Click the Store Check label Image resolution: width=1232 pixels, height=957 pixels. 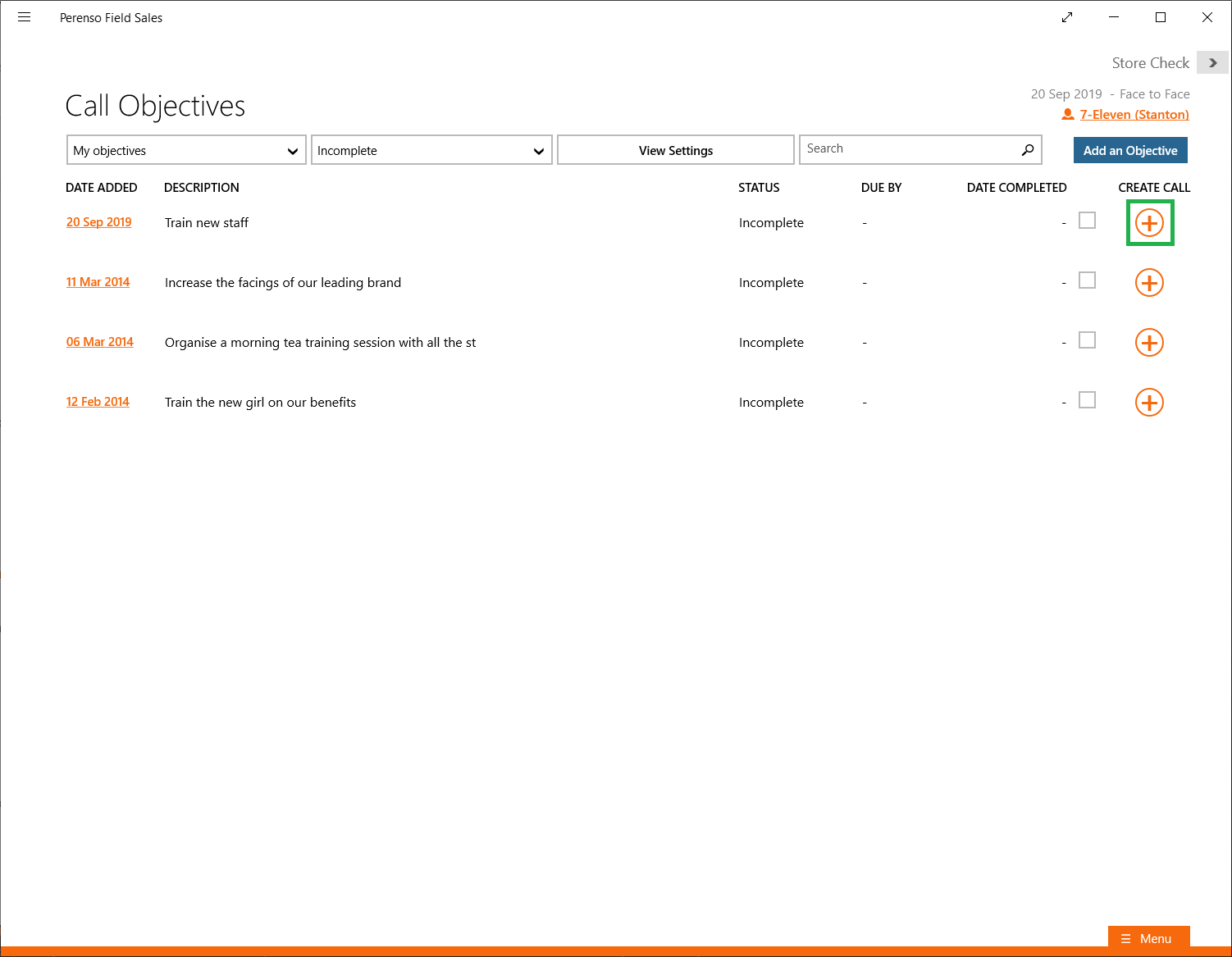[1150, 63]
